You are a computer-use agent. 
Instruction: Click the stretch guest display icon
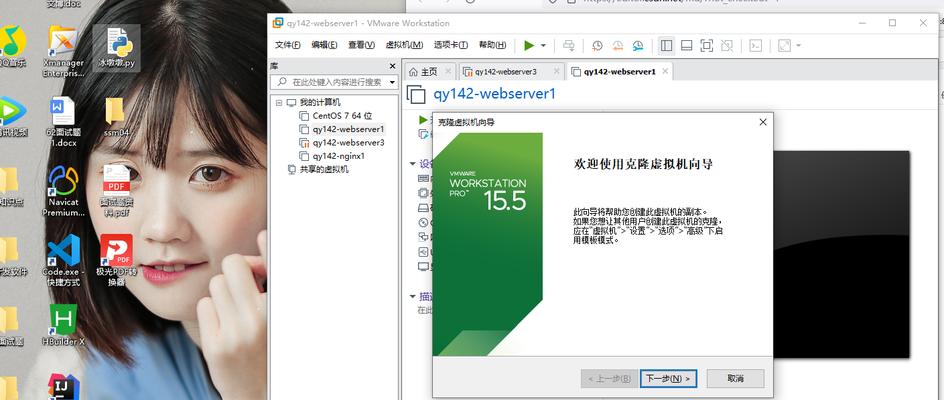coord(784,45)
